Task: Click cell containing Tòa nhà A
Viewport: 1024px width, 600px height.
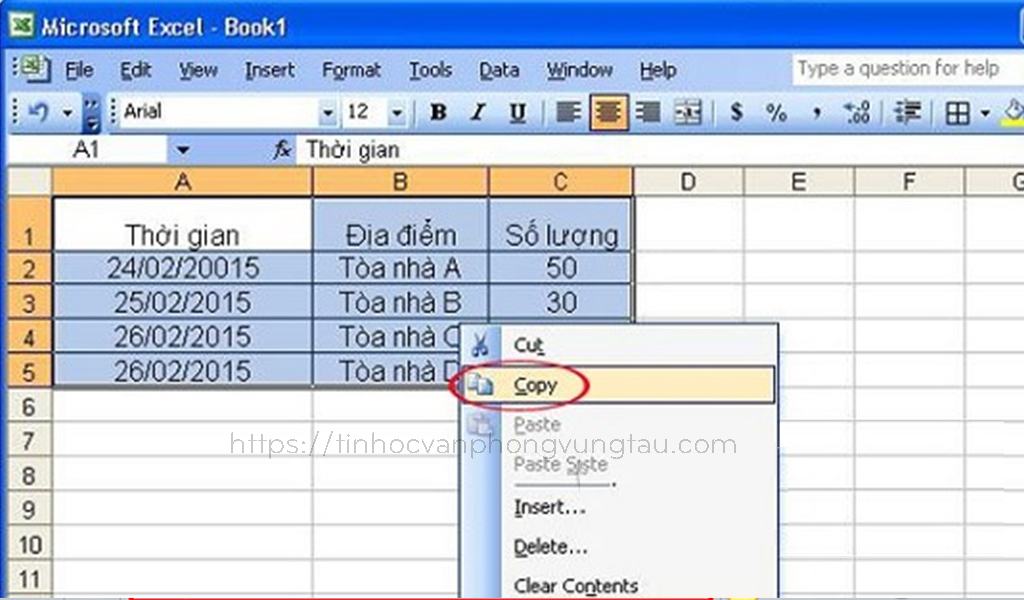Action: point(400,268)
